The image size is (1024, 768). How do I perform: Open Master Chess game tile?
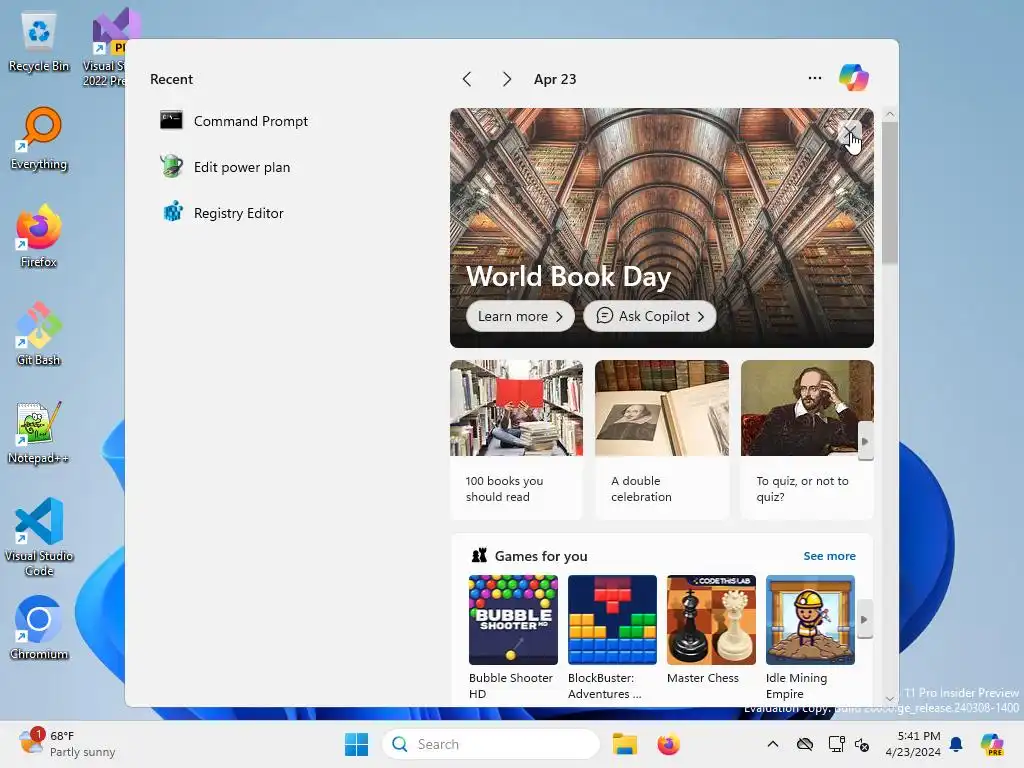tap(711, 630)
